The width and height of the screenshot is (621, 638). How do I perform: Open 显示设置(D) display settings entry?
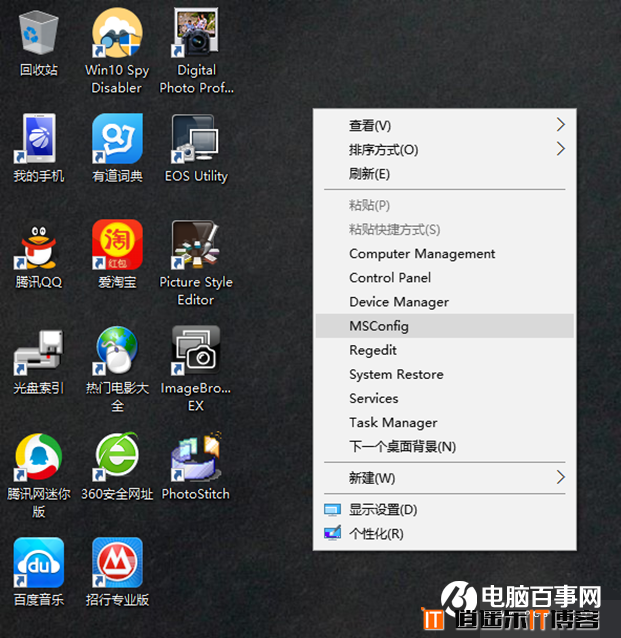(444, 510)
